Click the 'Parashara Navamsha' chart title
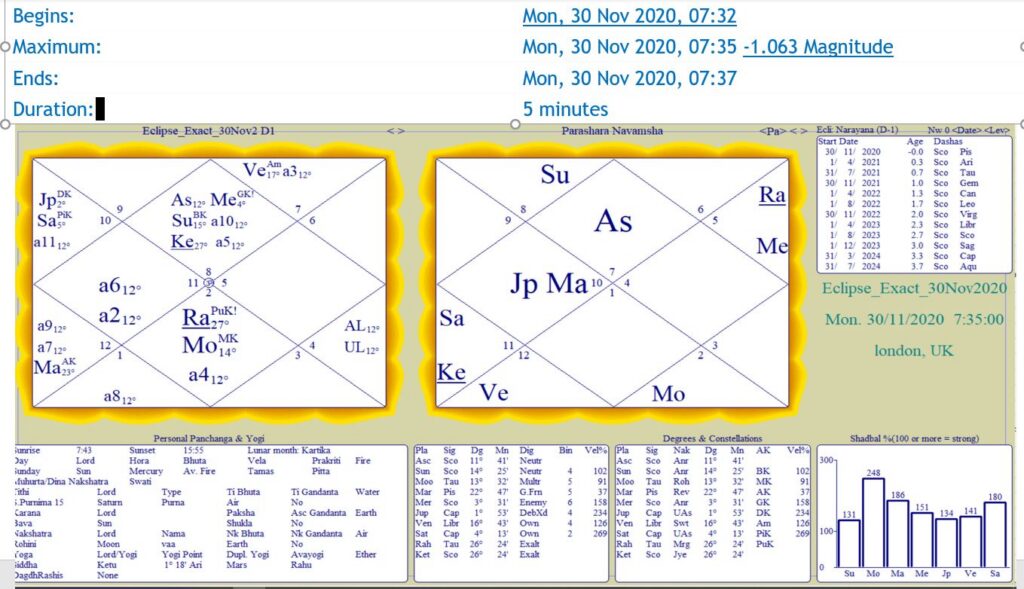Image resolution: width=1024 pixels, height=589 pixels. (x=612, y=131)
